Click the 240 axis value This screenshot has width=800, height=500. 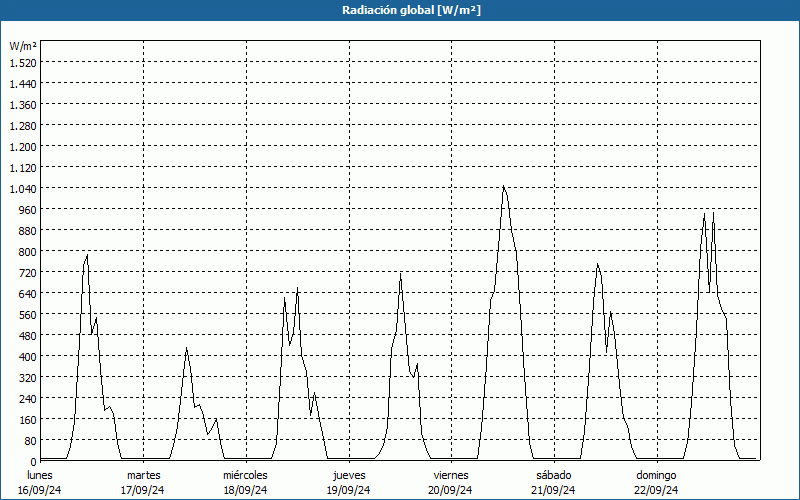pos(28,399)
